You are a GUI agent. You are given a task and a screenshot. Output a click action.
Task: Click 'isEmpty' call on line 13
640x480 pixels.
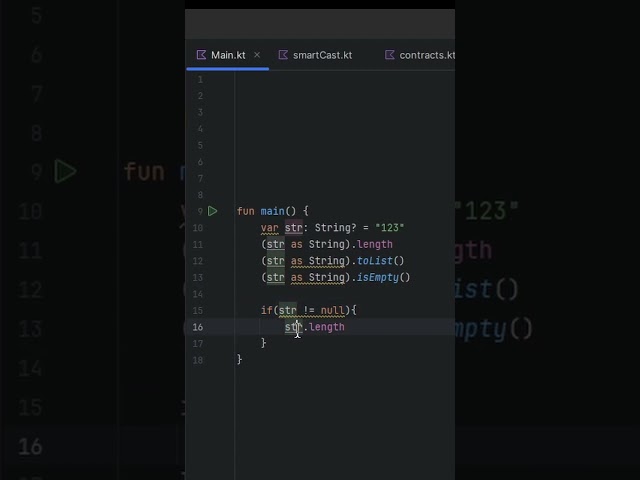[378, 278]
